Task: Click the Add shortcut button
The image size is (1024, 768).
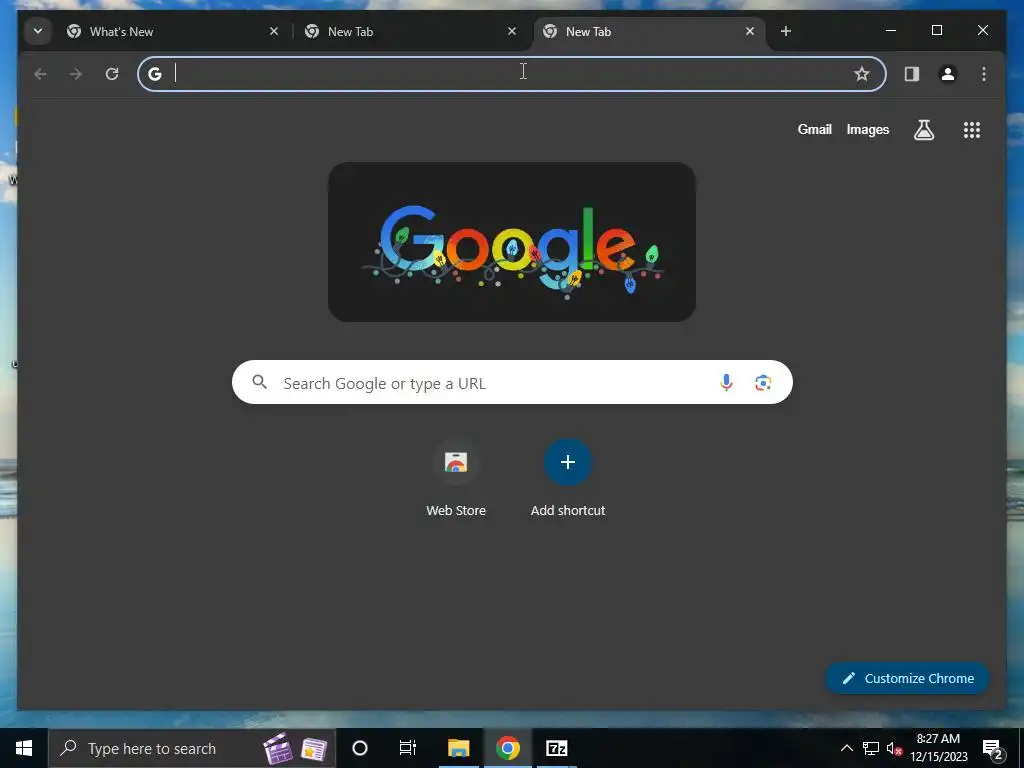Action: [x=568, y=479]
